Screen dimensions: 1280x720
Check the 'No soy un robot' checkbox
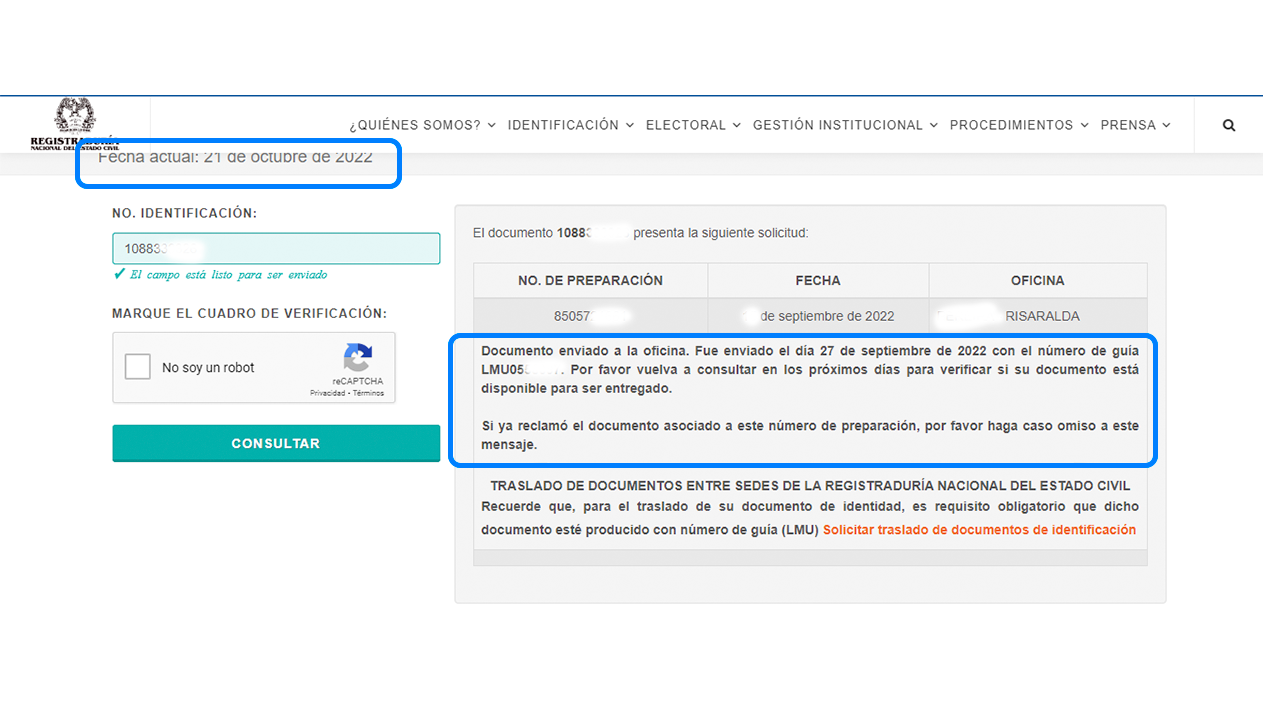[x=138, y=367]
